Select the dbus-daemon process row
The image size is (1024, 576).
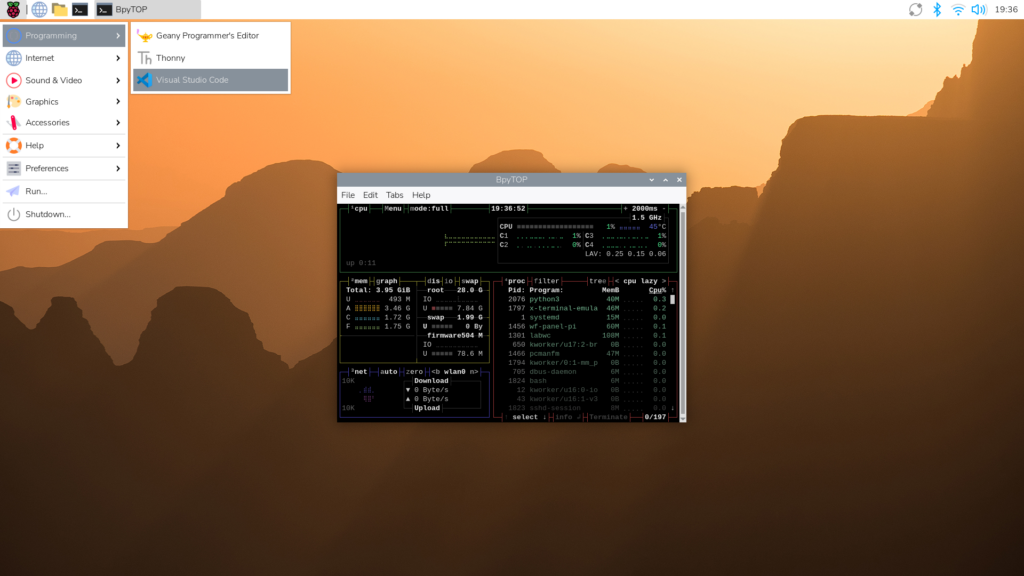[586, 372]
